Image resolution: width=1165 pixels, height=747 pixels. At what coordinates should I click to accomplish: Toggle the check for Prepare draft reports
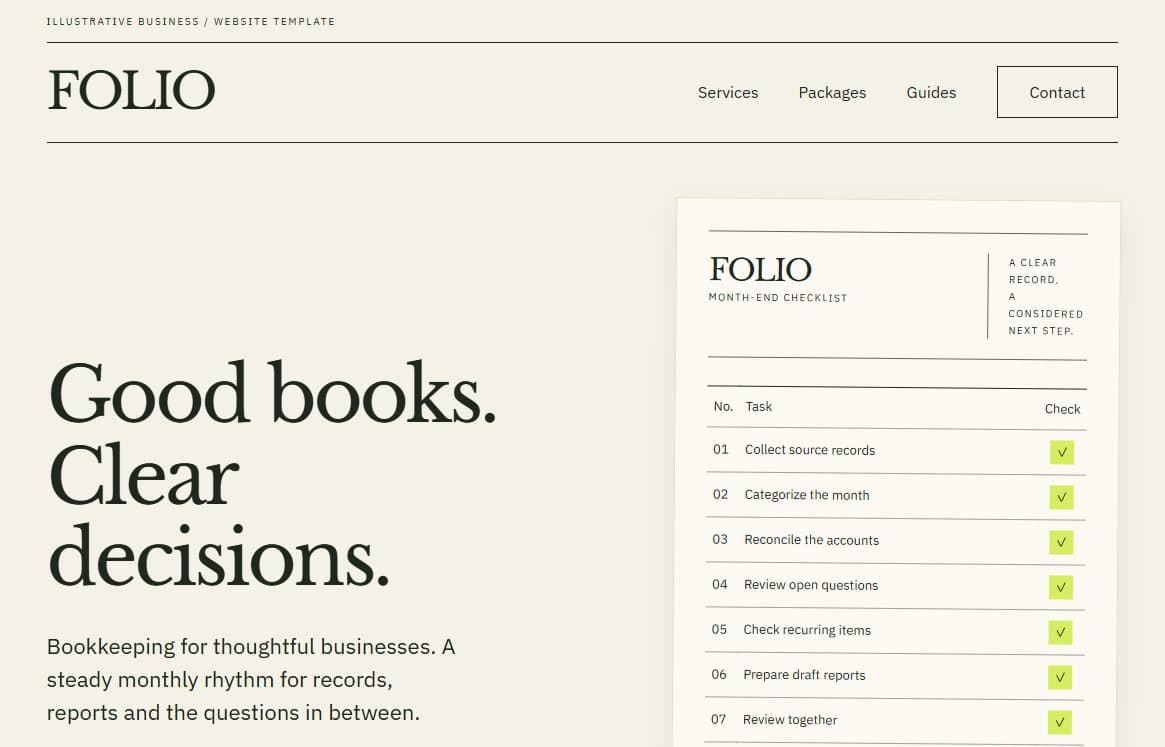pyautogui.click(x=1060, y=677)
